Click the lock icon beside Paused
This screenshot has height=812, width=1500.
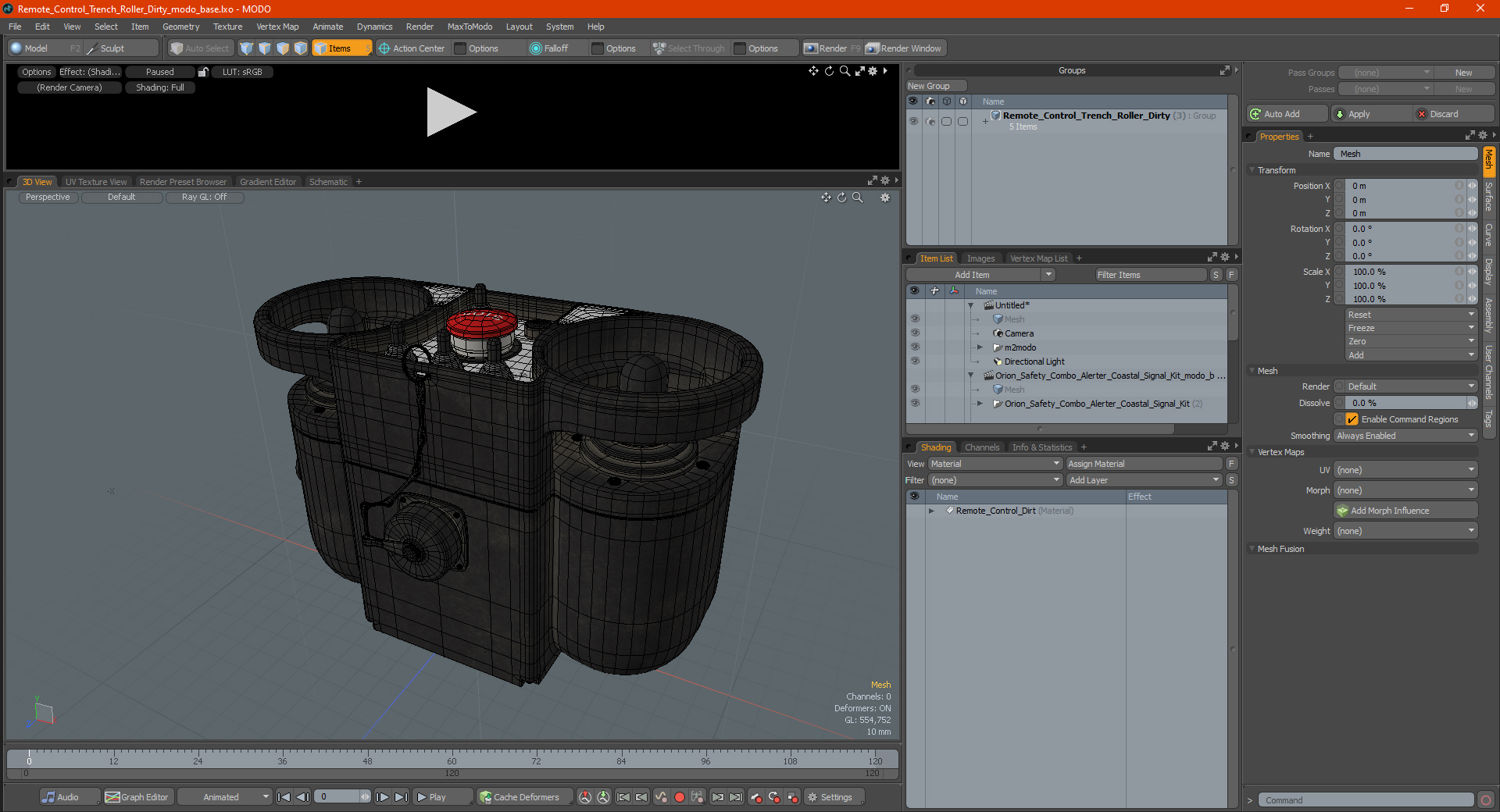(203, 72)
